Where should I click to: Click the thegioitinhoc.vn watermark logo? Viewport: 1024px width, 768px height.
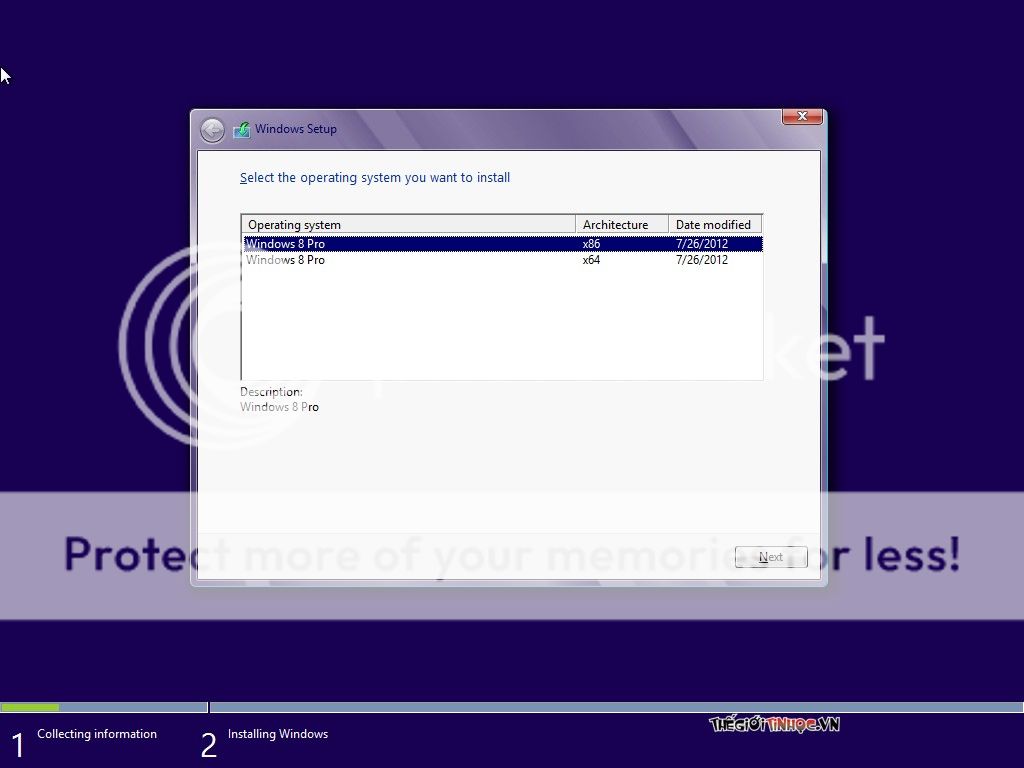(x=774, y=724)
